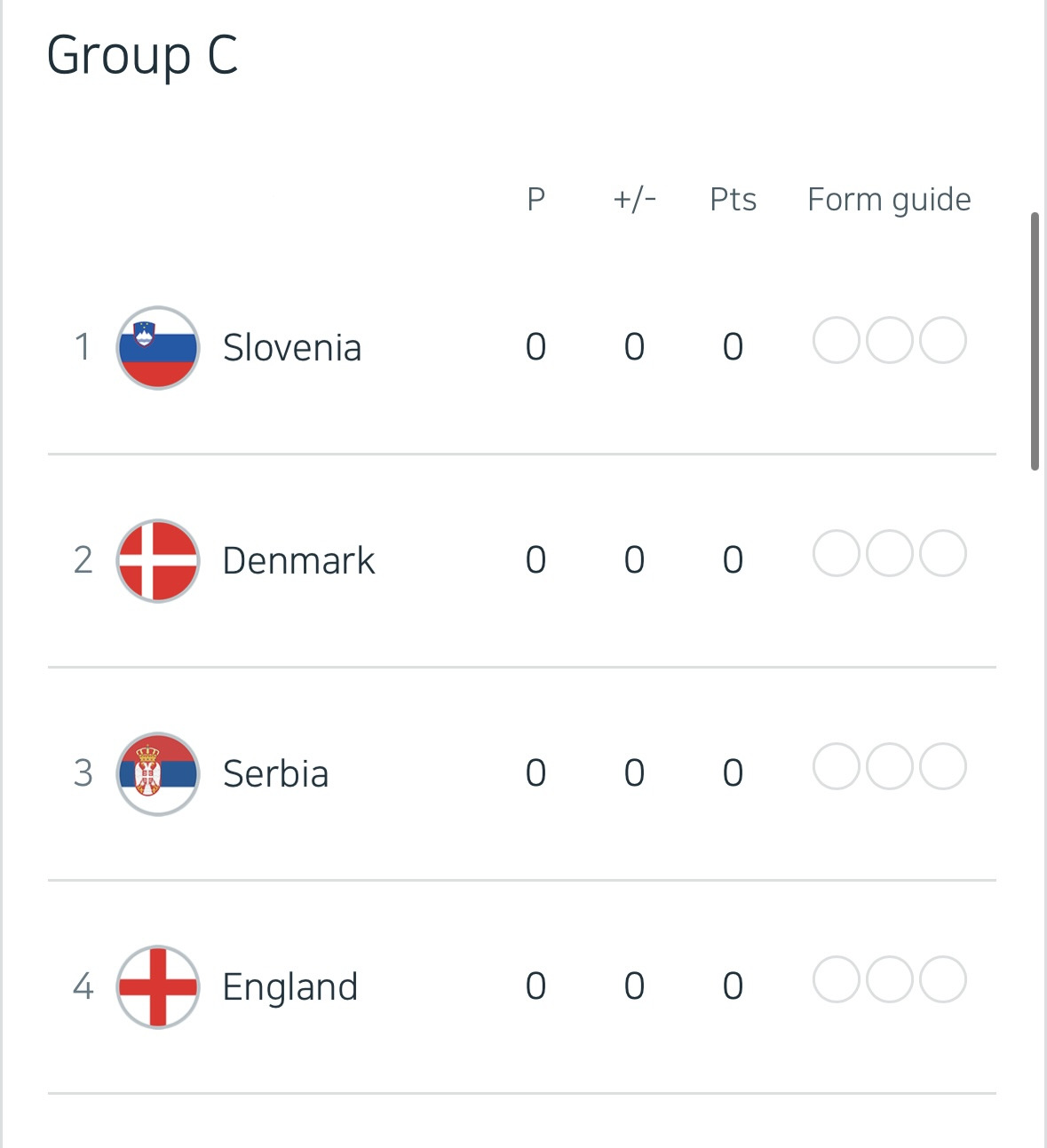Click England's last form guide circle
The image size is (1047, 1148).
tap(943, 979)
